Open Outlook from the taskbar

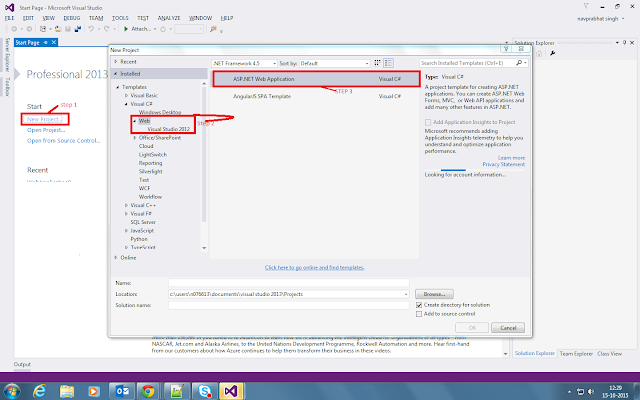[122, 391]
